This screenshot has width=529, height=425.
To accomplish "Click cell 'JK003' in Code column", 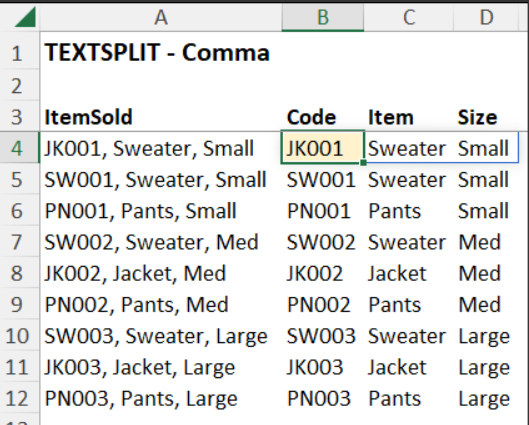I will pyautogui.click(x=323, y=367).
